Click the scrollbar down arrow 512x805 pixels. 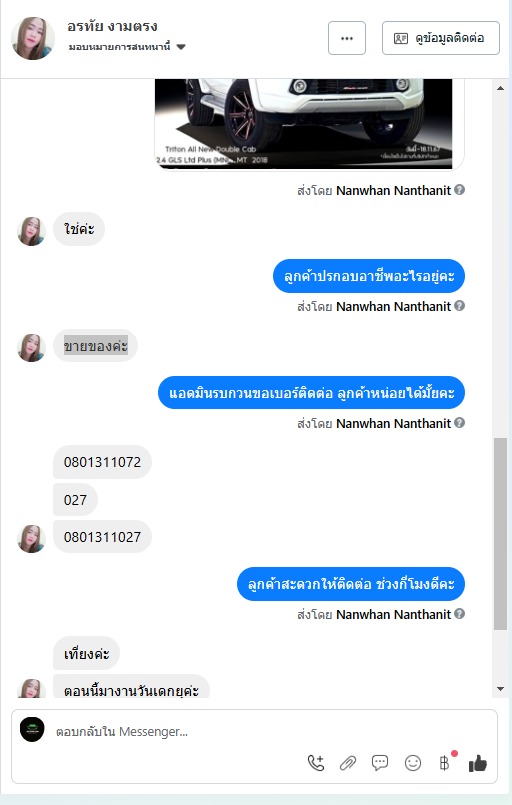(500, 689)
